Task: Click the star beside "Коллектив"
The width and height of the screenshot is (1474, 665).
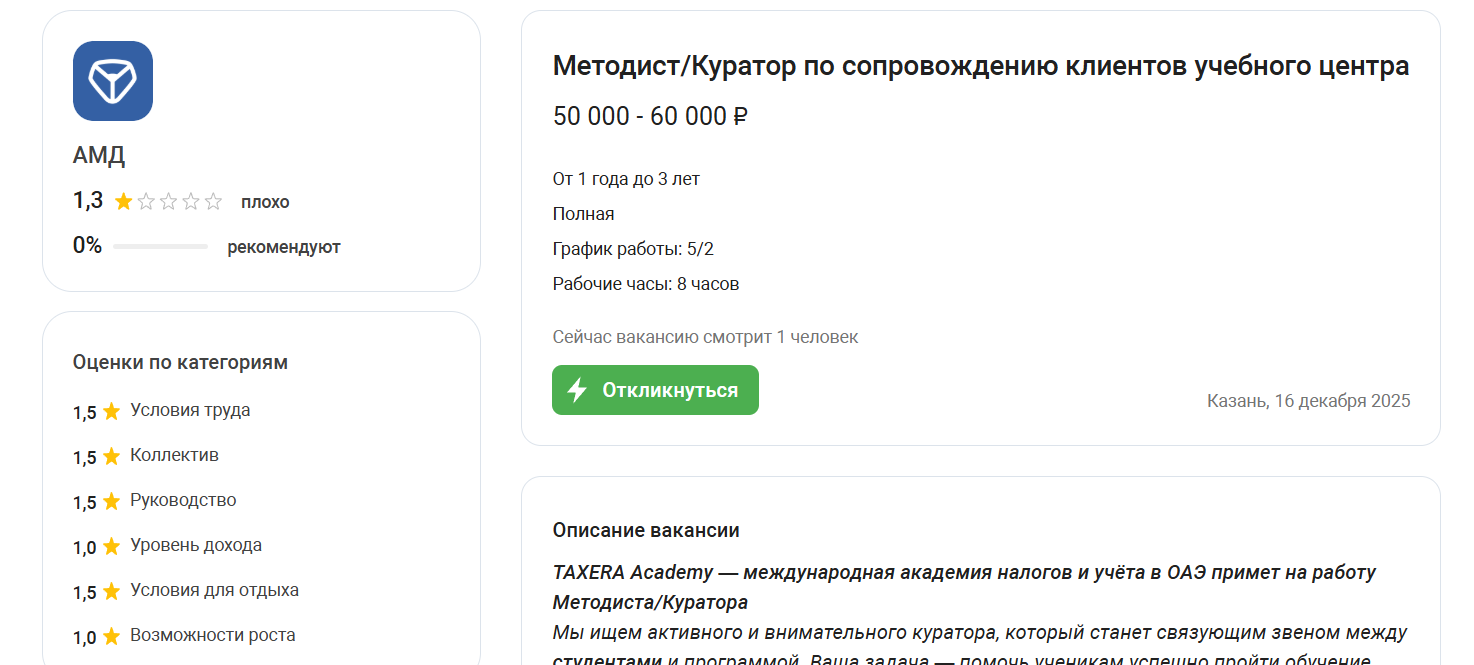Action: point(112,454)
